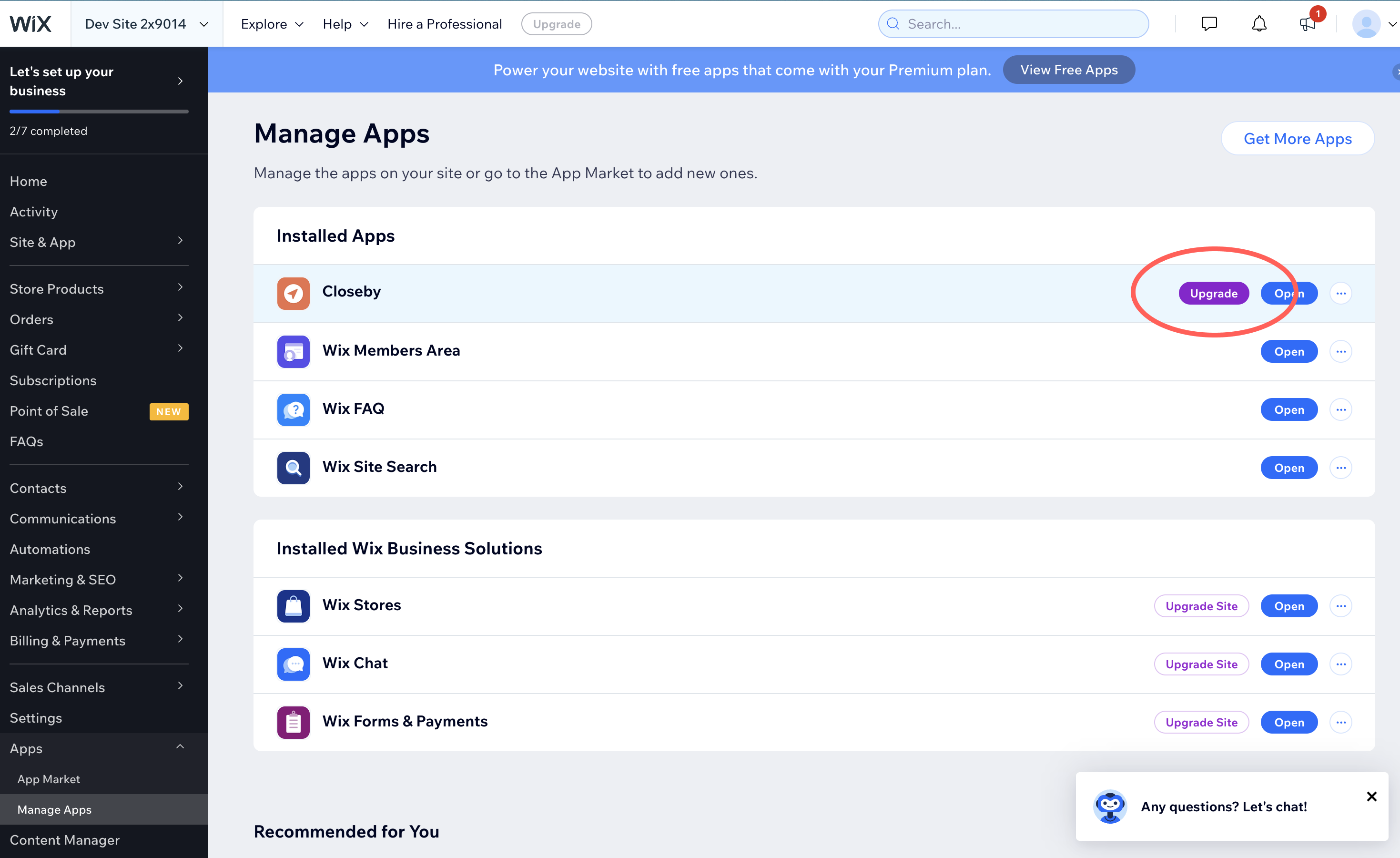This screenshot has height=858, width=1400.
Task: Click the header Upgrade button
Action: pos(556,24)
